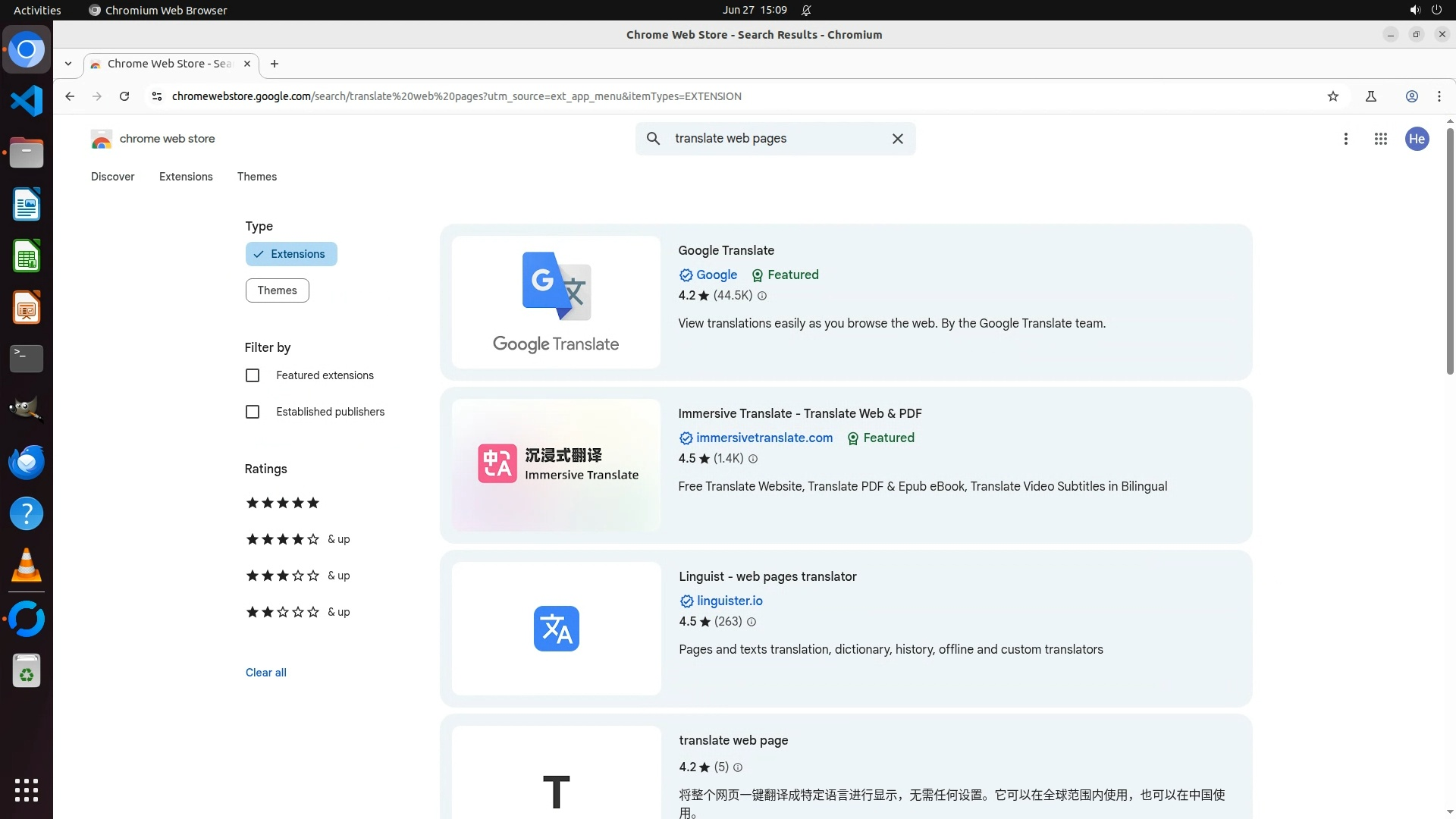Screen dimensions: 1456x819
Task: Expand the tab search dropdown arrow
Action: tap(68, 64)
